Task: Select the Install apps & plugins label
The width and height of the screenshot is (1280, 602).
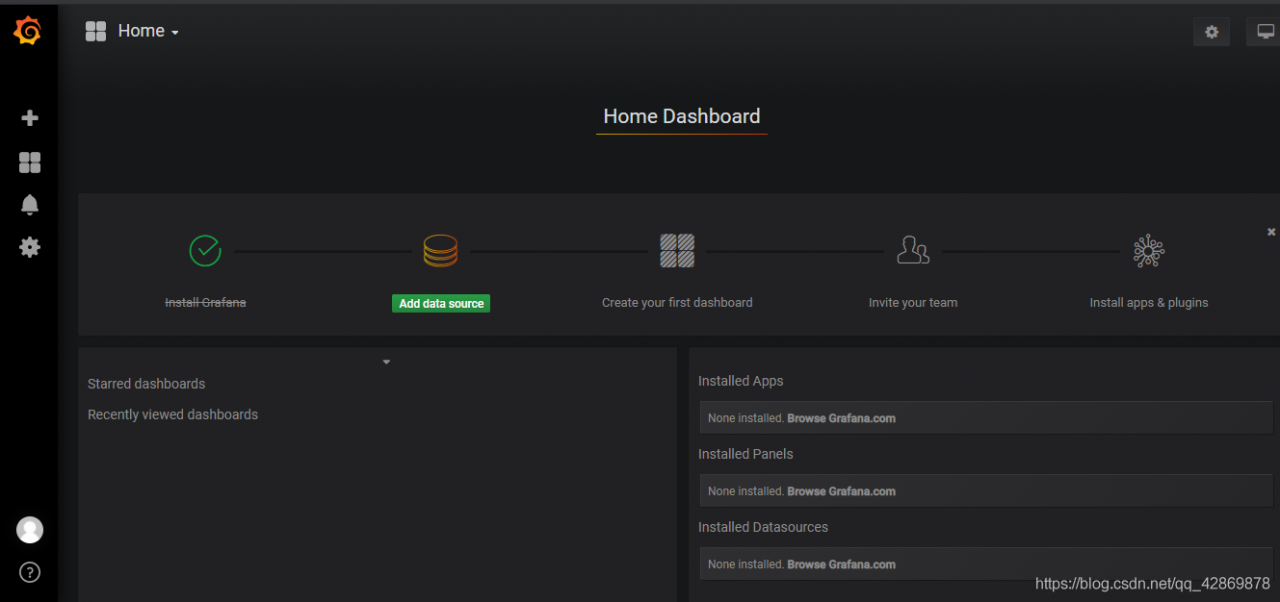Action: tap(1149, 302)
